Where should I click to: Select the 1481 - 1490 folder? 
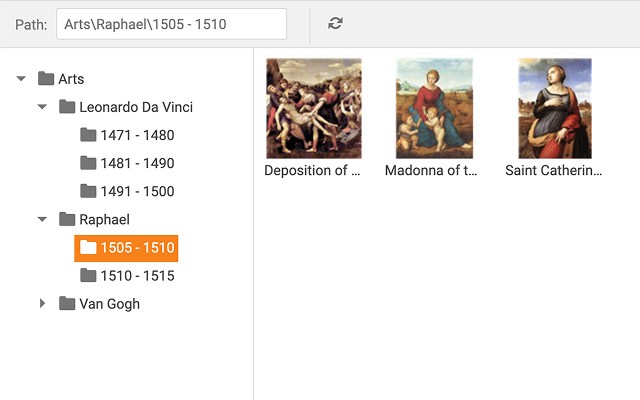pos(127,163)
